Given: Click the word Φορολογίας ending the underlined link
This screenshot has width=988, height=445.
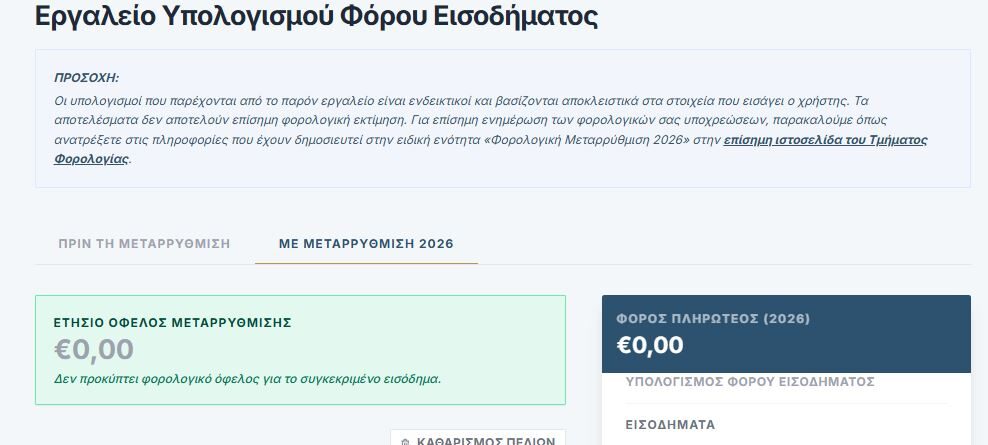Looking at the screenshot, I should [91, 159].
